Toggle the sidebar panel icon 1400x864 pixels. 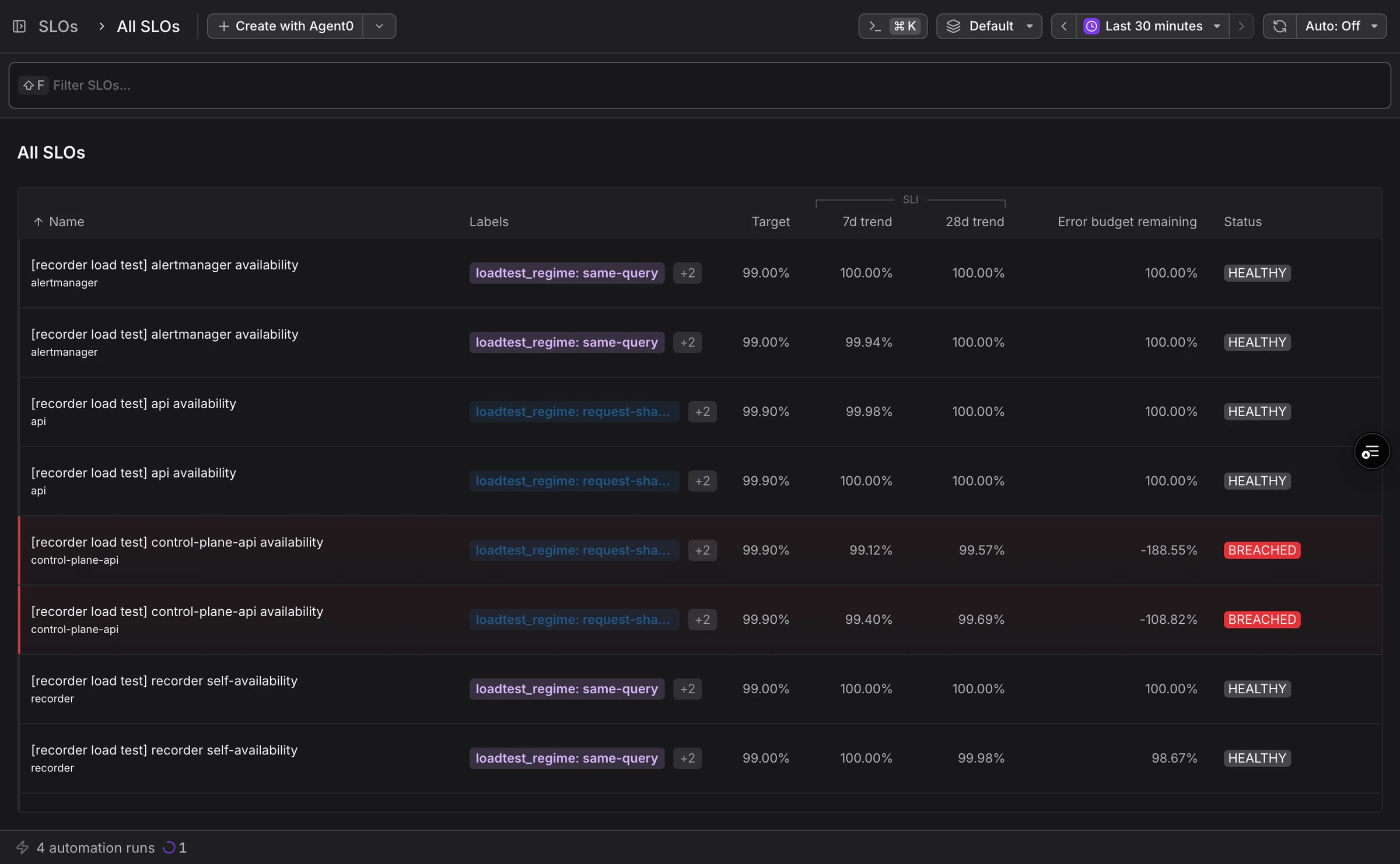(19, 26)
